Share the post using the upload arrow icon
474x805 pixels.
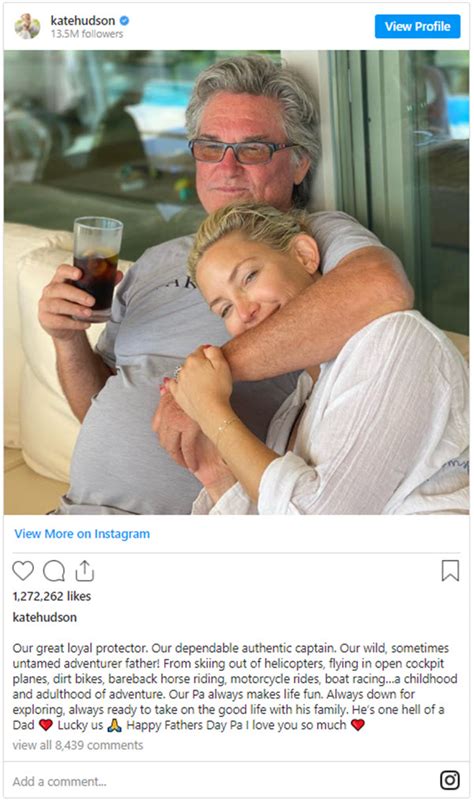(84, 570)
